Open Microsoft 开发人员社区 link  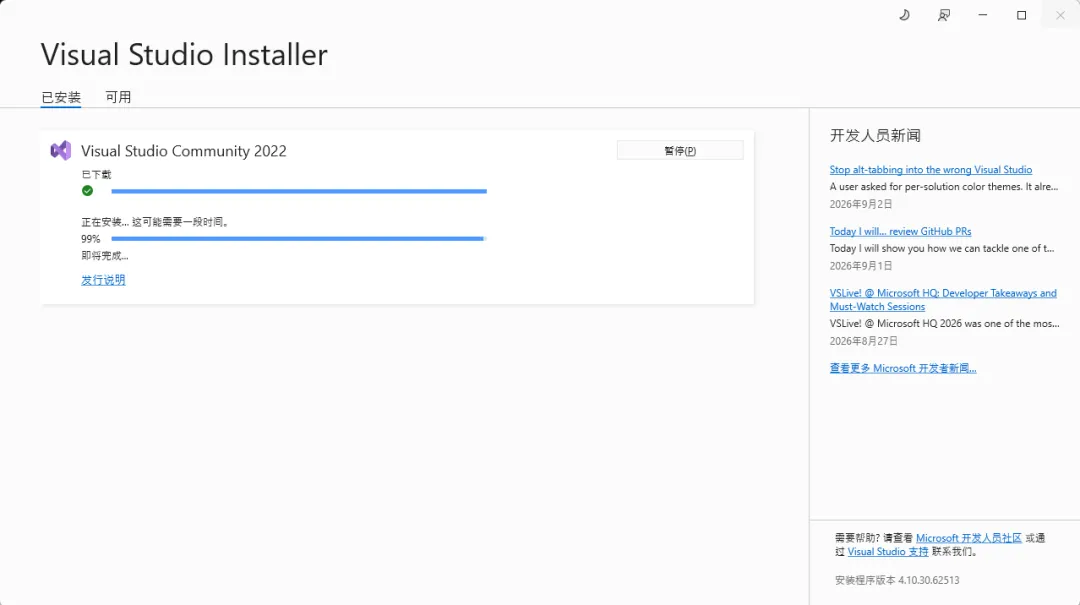[x=968, y=538]
